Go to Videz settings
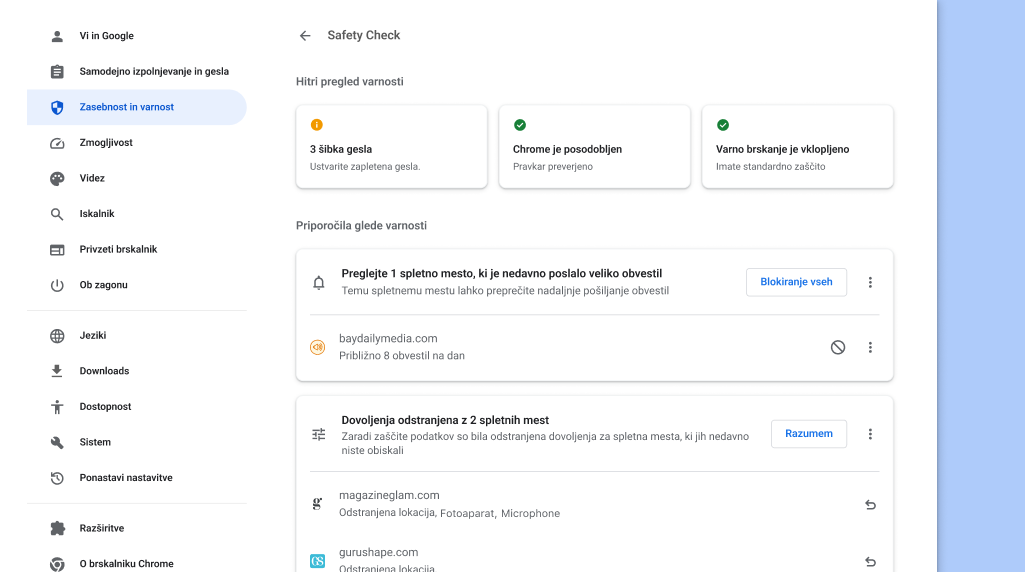Image resolution: width=1025 pixels, height=572 pixels. [137, 178]
